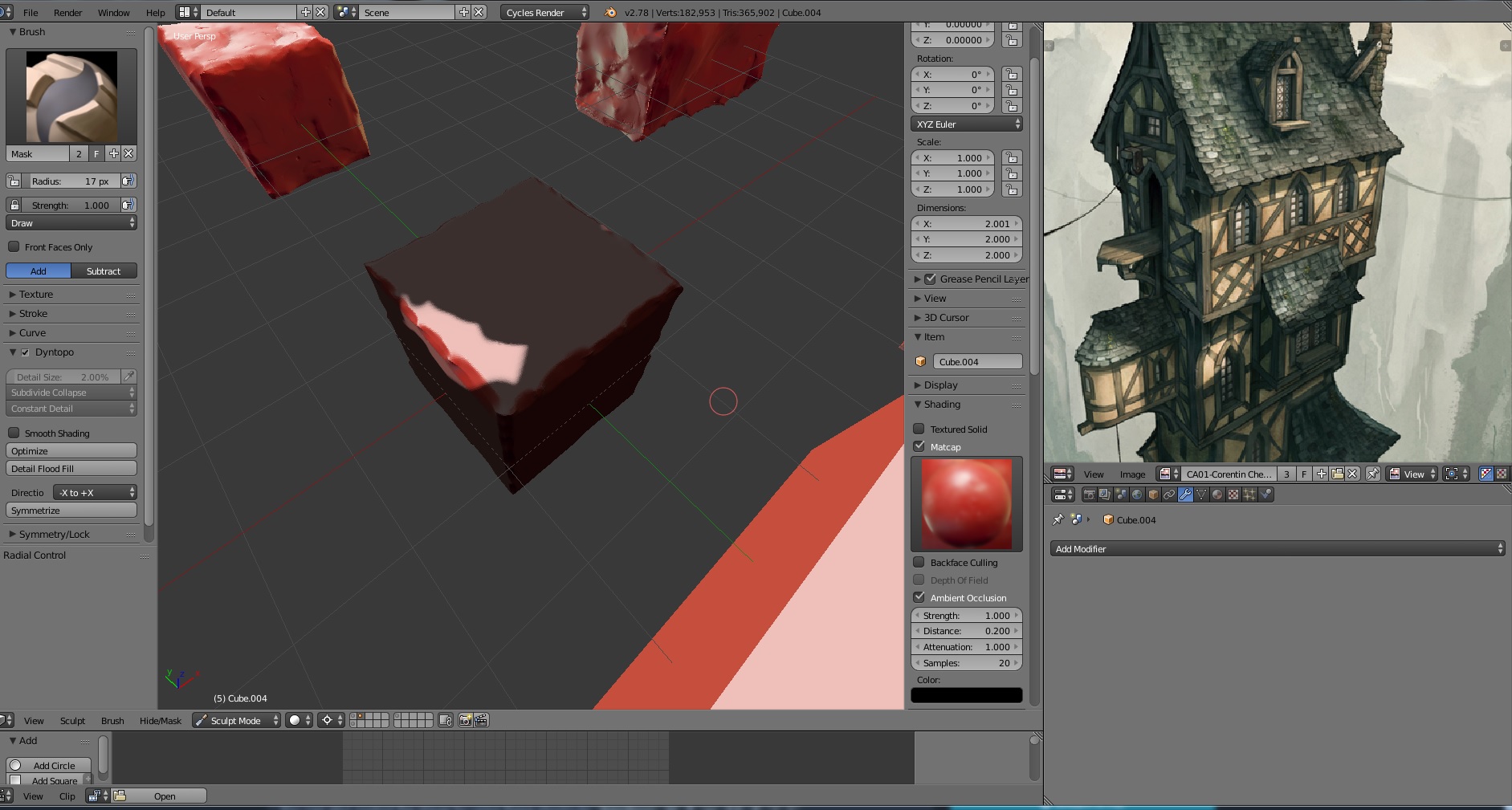Viewport: 1512px width, 810px height.
Task: Disable the Matcap checkbox
Action: (919, 446)
